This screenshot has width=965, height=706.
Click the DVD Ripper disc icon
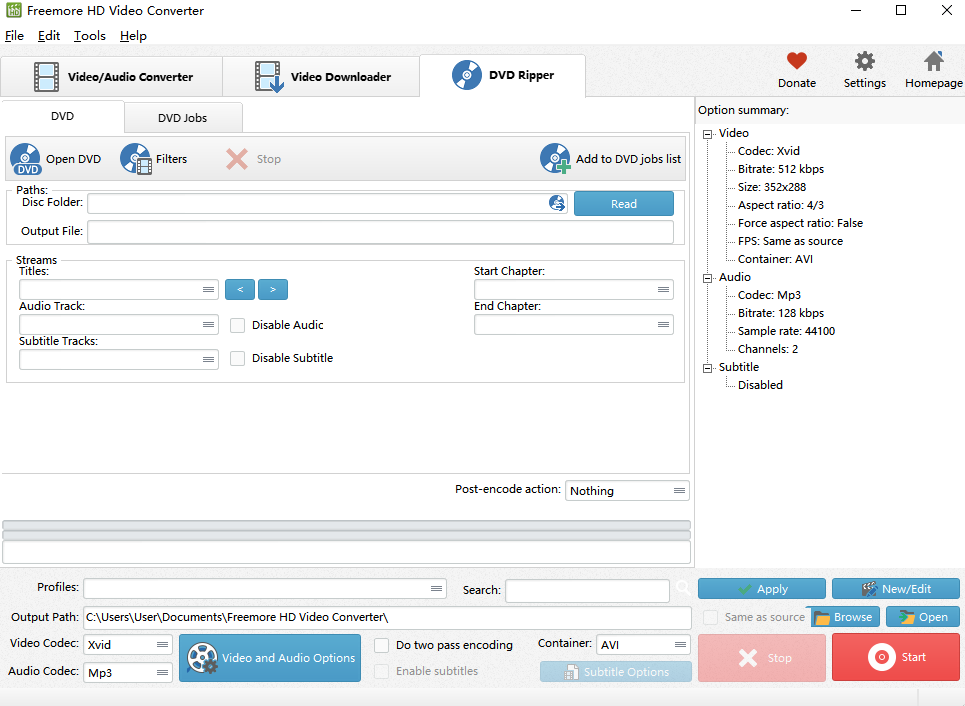click(467, 75)
